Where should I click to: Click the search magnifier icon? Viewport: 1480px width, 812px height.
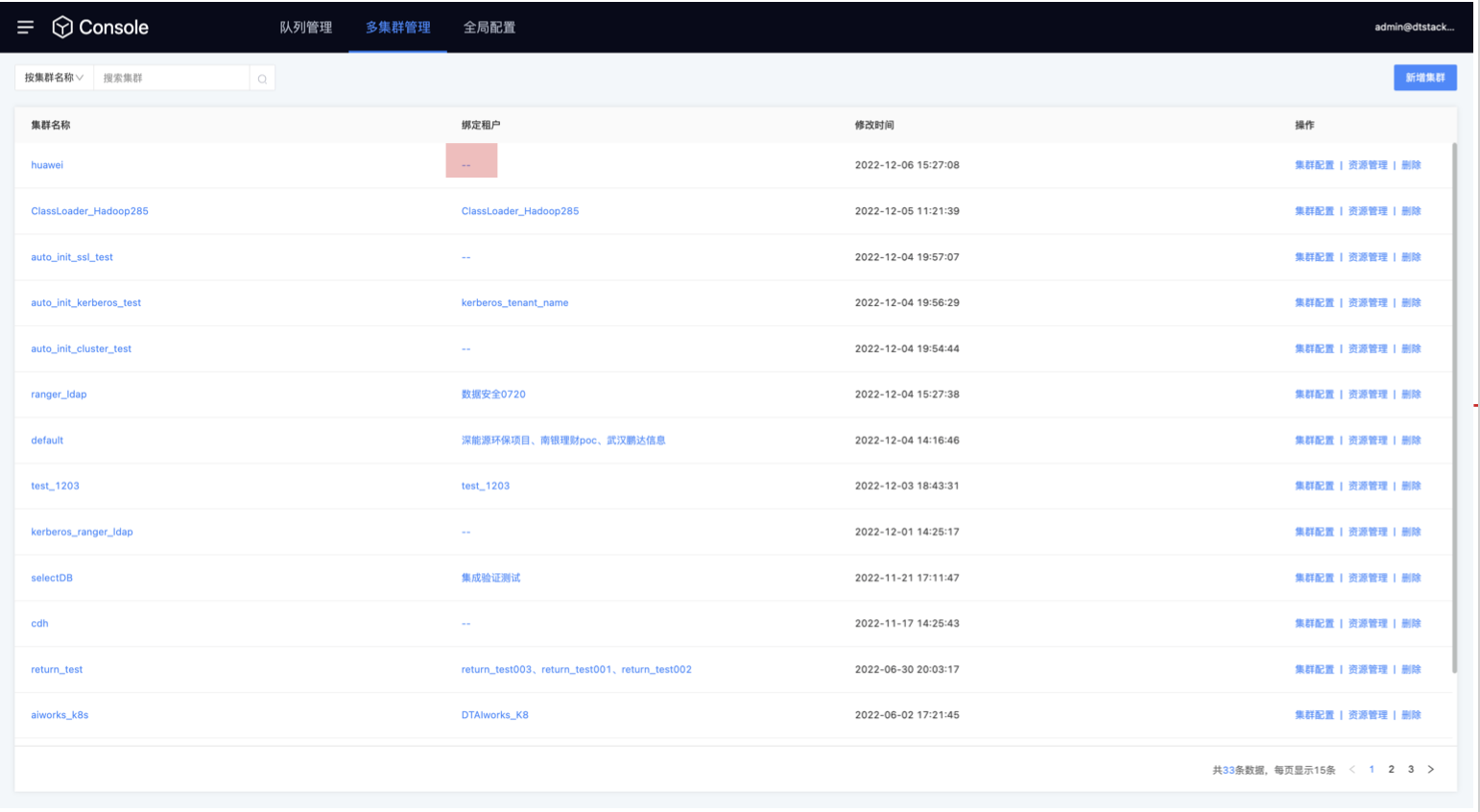point(262,79)
